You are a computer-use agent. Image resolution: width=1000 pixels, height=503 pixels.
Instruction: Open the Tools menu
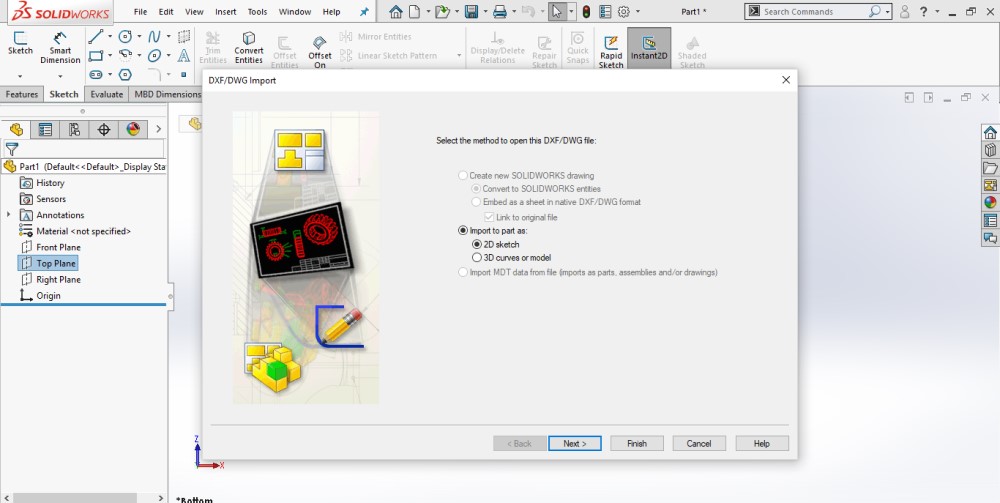click(x=258, y=11)
